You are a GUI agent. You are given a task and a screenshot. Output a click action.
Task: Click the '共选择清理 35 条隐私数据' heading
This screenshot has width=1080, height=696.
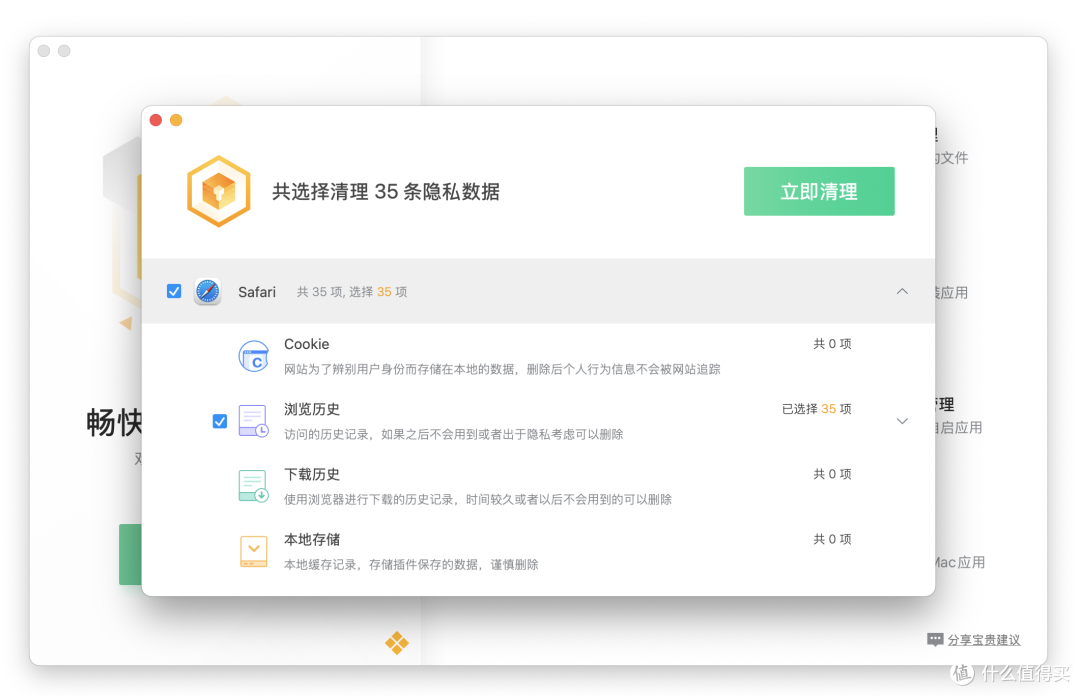coord(386,192)
